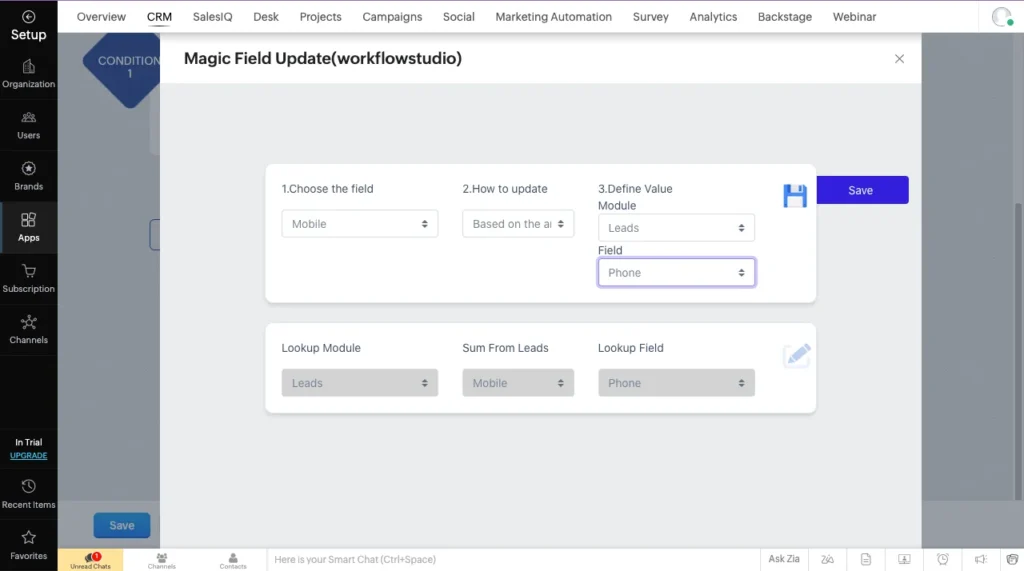The height and width of the screenshot is (571, 1024).
Task: Click the UPGRADE link
Action: (x=28, y=456)
